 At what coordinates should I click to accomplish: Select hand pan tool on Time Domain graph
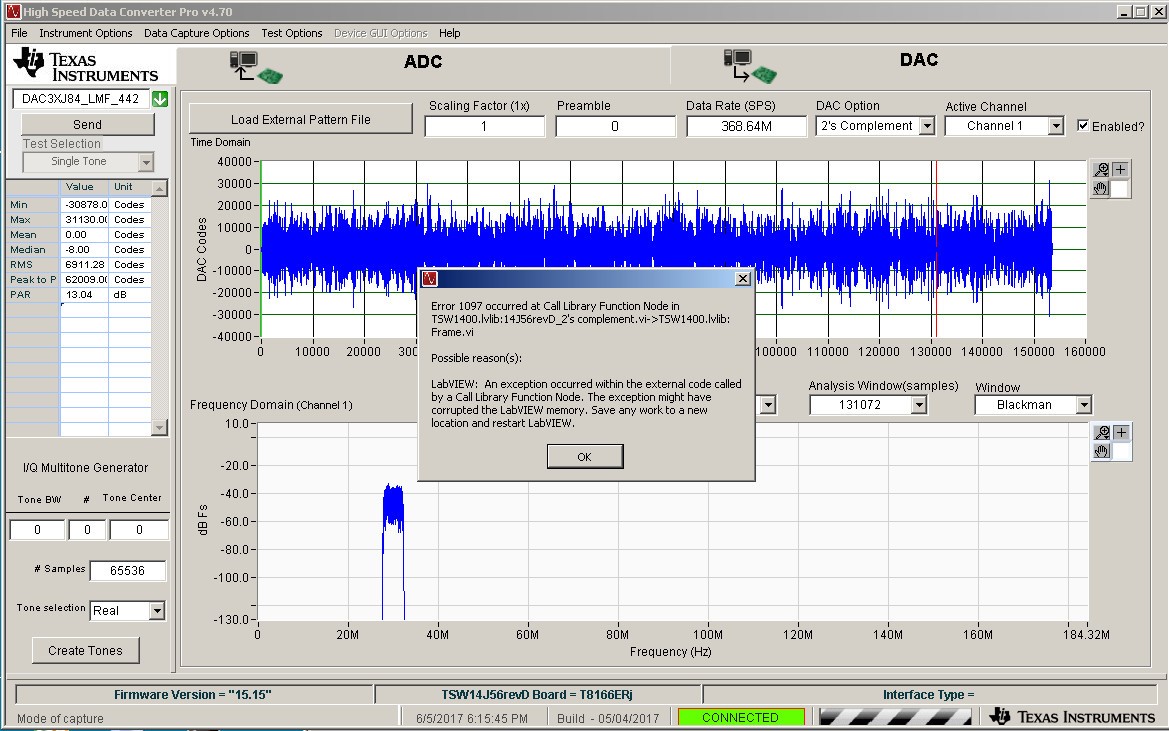point(1102,188)
